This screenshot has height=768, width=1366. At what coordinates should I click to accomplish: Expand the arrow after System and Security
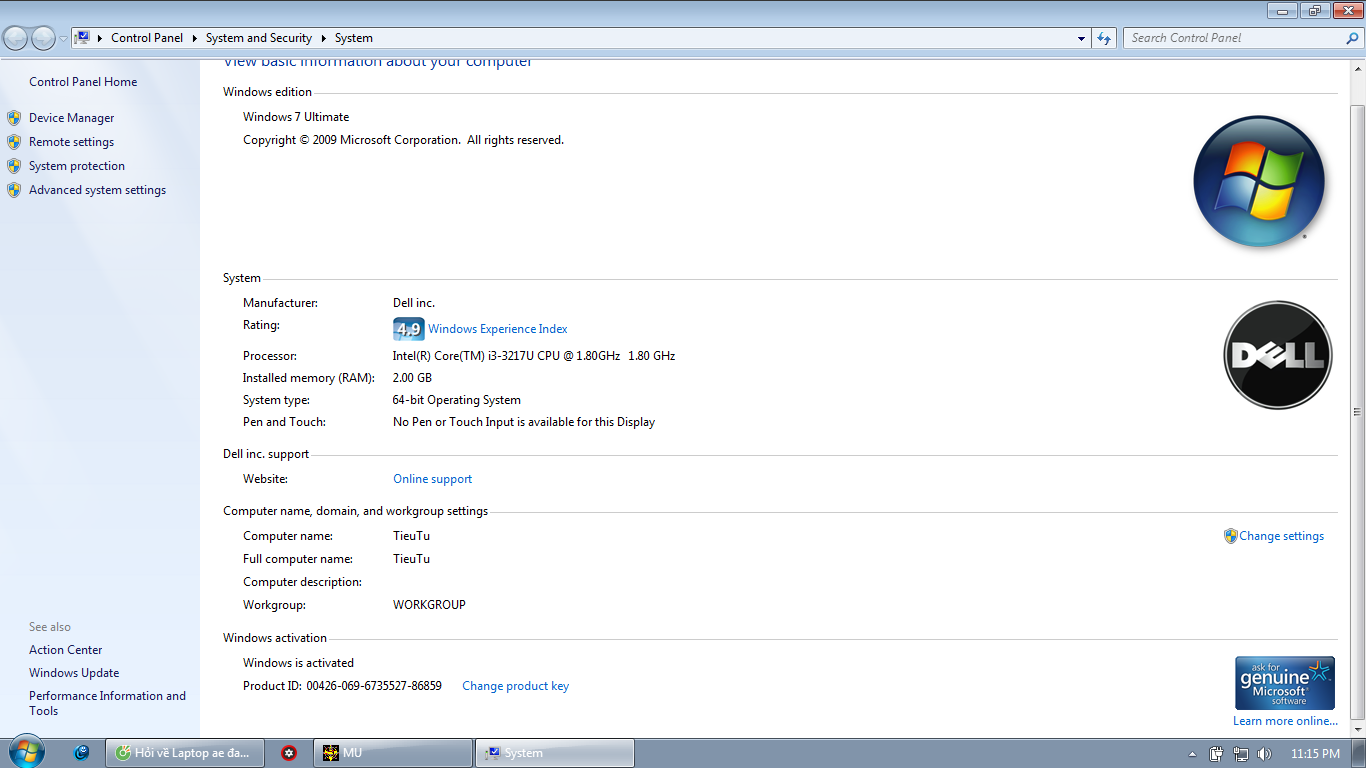coord(324,38)
